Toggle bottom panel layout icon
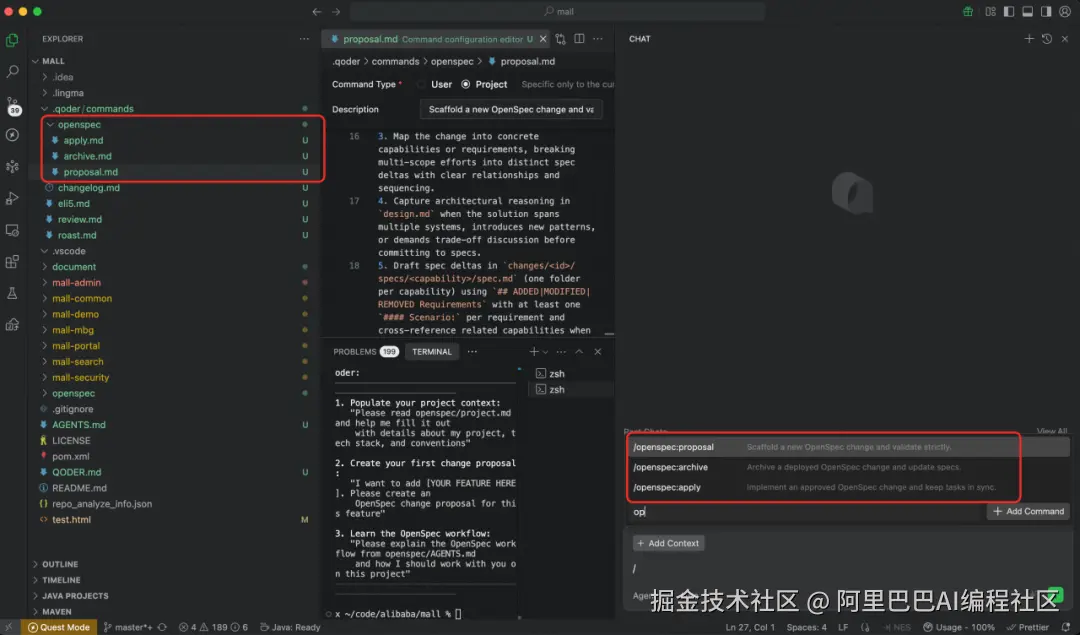Image resolution: width=1080 pixels, height=635 pixels. pyautogui.click(x=1028, y=12)
